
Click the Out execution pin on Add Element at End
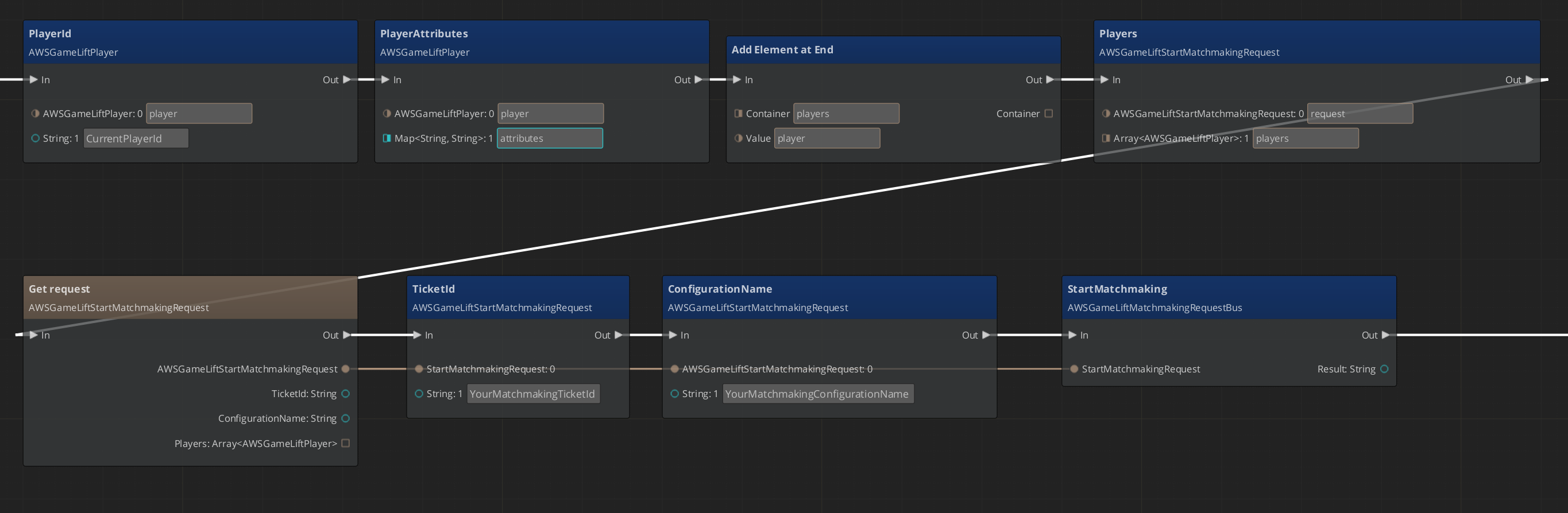pos(1049,80)
